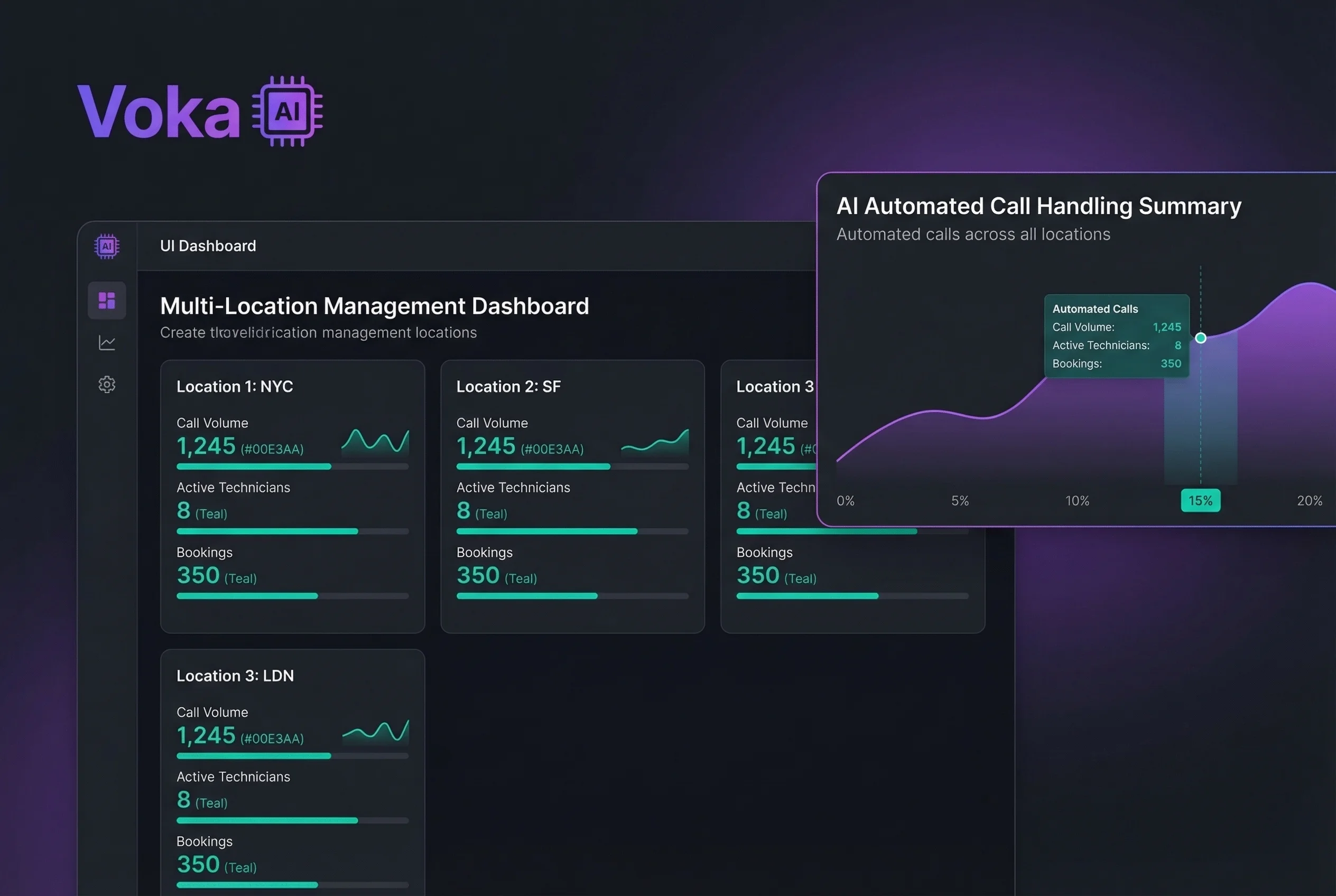This screenshot has width=1336, height=896.
Task: Click the #00E3AA color code label
Action: click(x=272, y=449)
